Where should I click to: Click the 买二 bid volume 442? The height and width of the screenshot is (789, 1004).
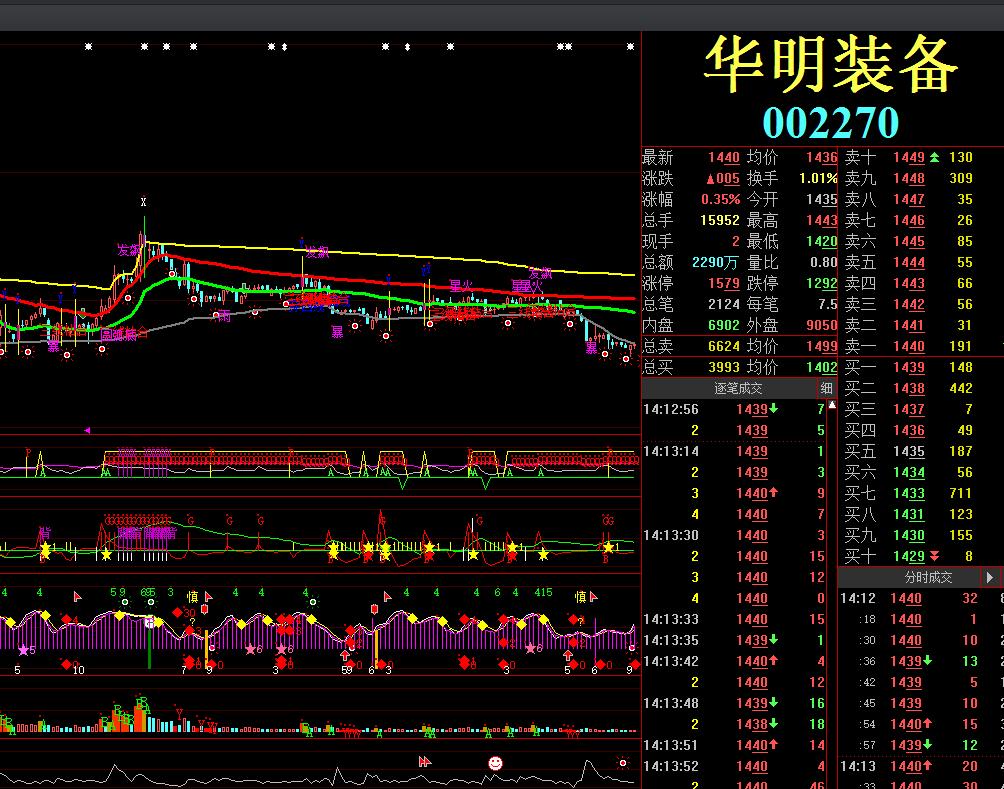pos(960,388)
